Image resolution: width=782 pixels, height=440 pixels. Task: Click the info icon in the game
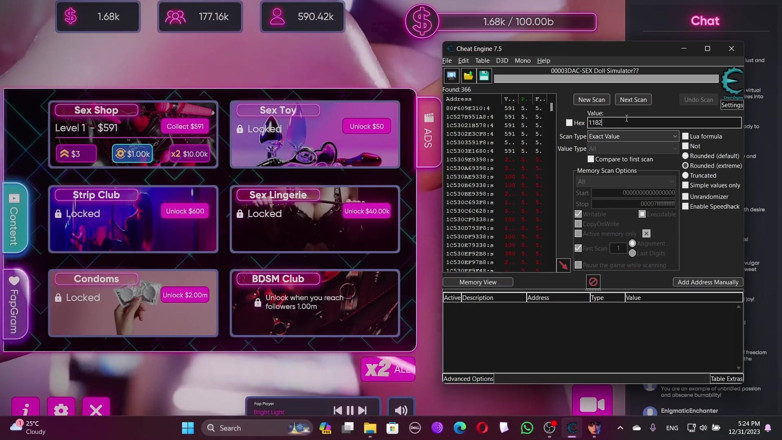coord(25,409)
